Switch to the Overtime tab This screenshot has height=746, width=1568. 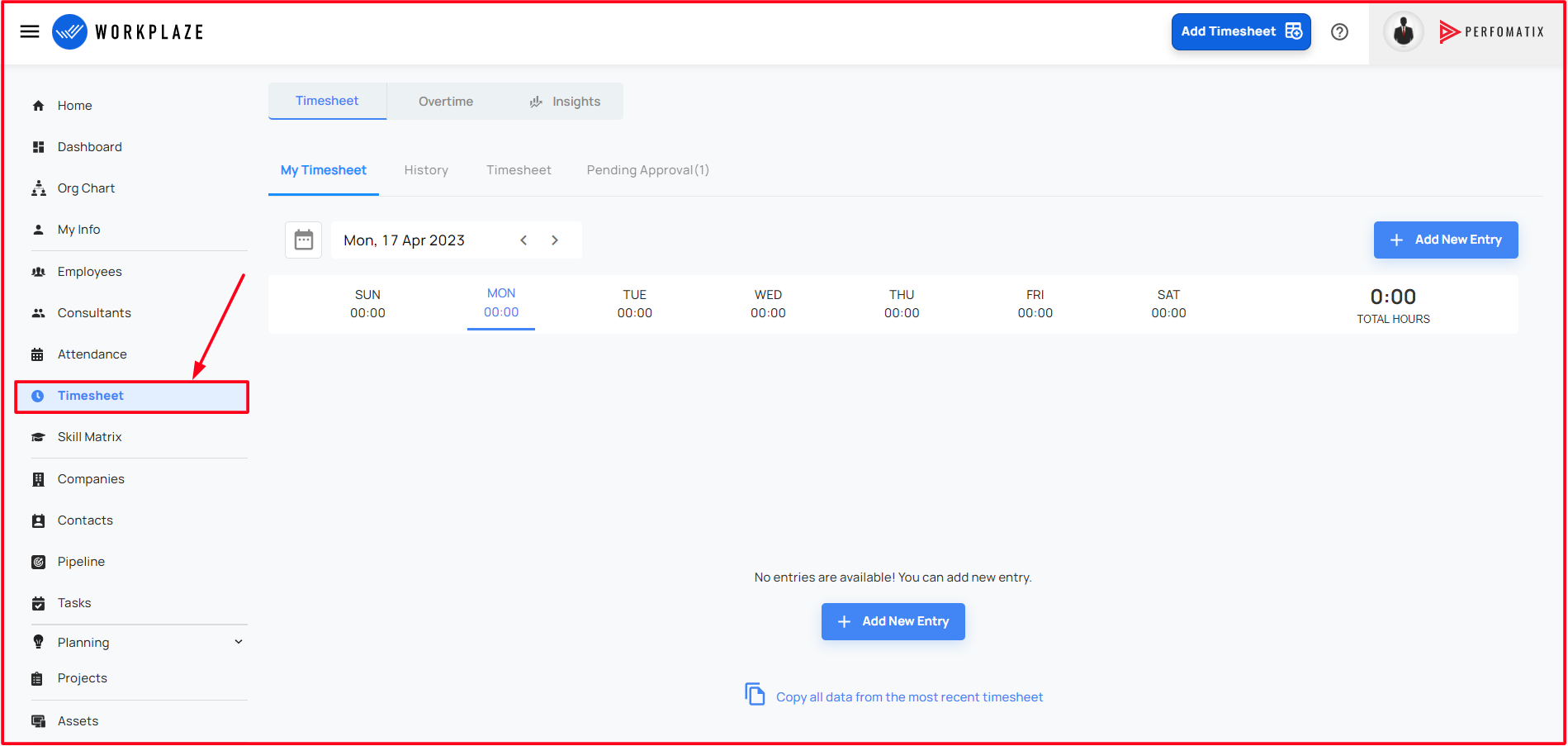(446, 102)
